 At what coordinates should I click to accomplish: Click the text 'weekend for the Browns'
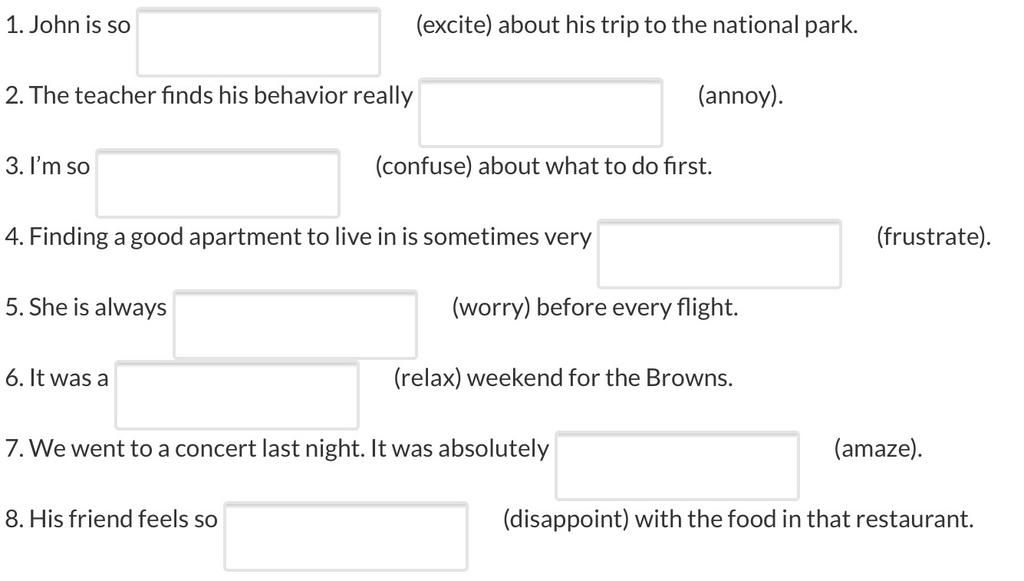(598, 377)
